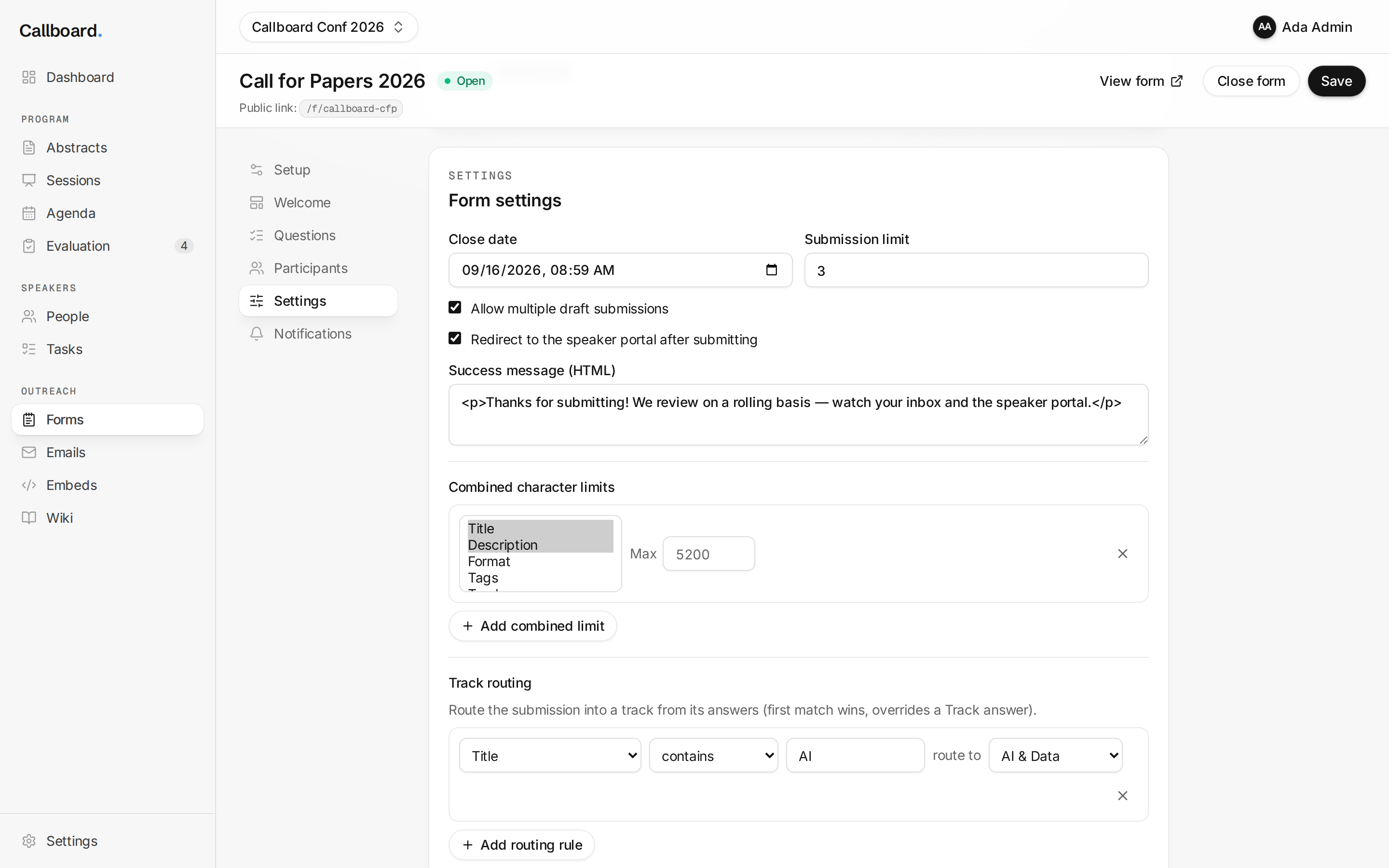Click the Dashboard grid icon
1389x868 pixels.
tap(29, 77)
